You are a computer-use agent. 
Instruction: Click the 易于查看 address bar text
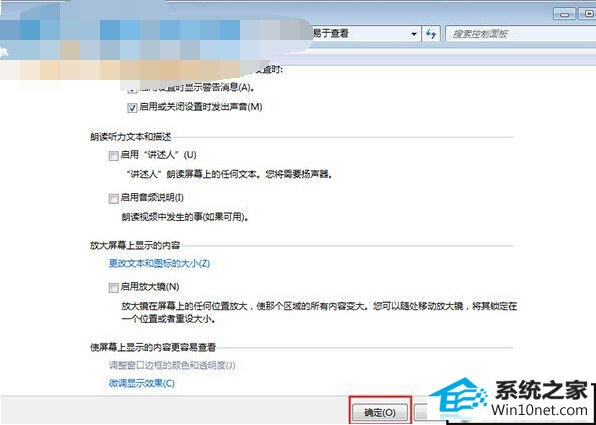[330, 34]
